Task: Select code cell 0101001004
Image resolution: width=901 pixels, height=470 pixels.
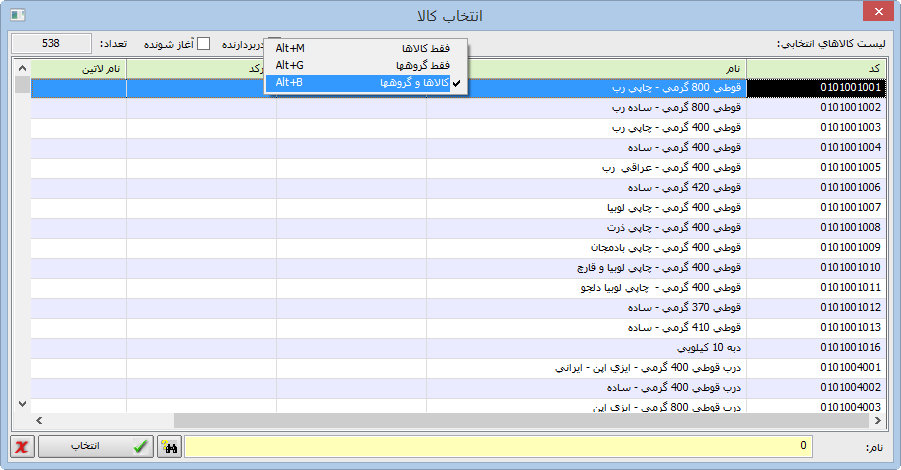Action: tap(816, 148)
